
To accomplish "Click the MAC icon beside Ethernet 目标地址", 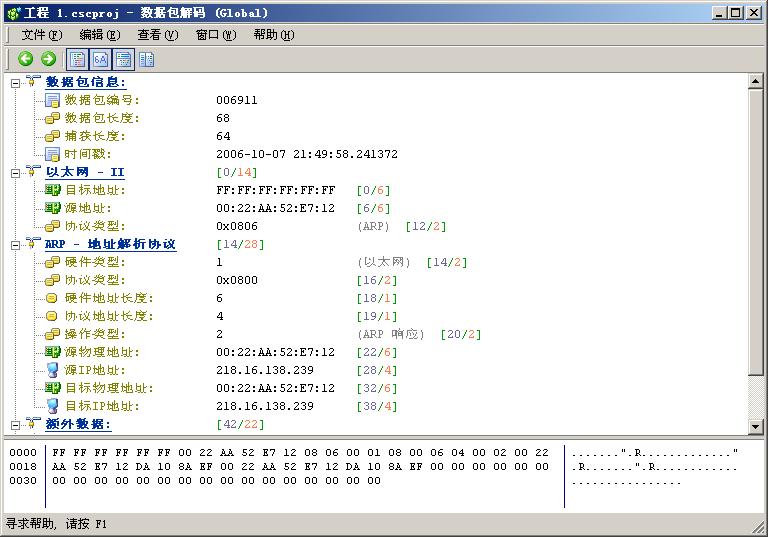I will tap(52, 190).
